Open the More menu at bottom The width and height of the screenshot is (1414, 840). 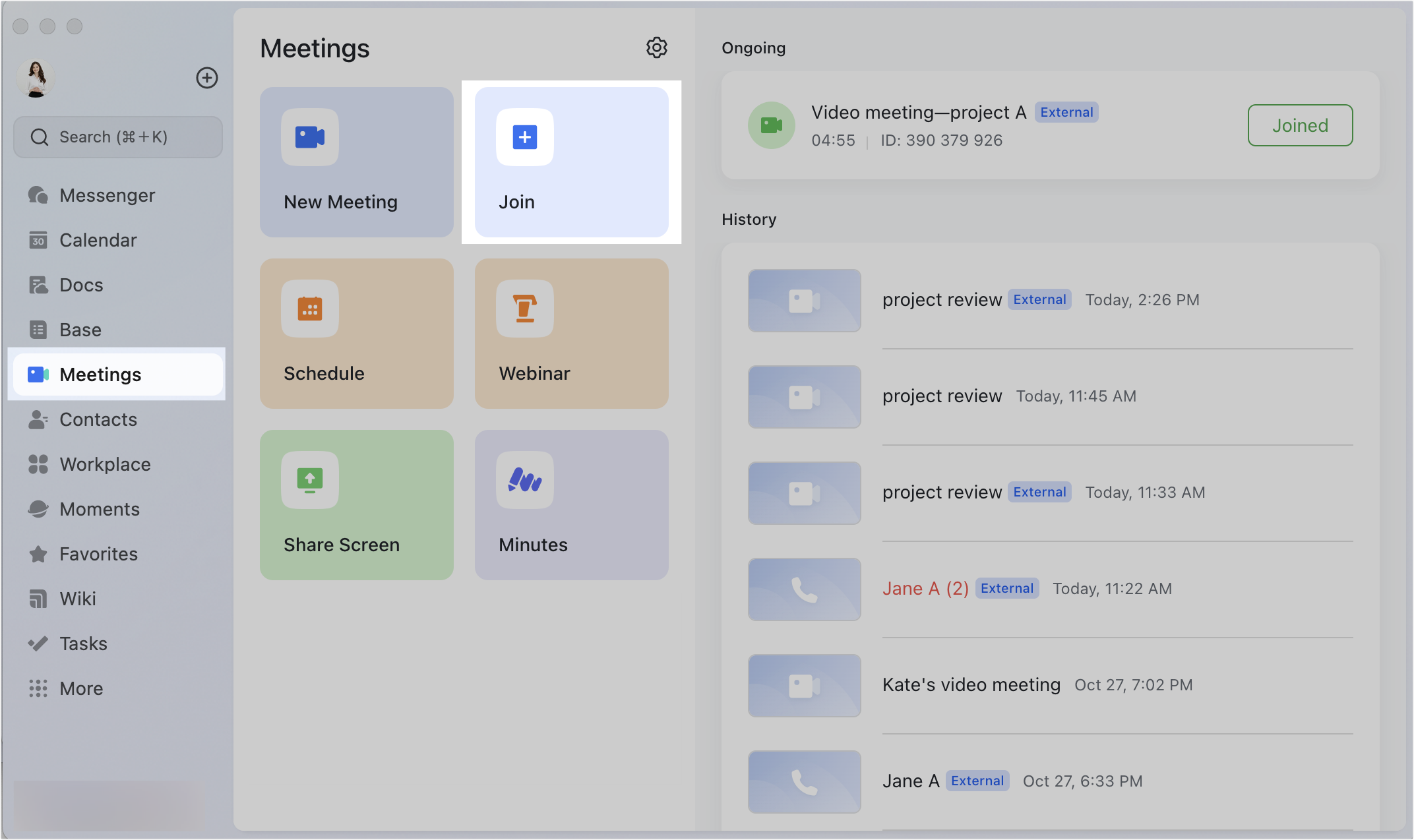(x=80, y=688)
